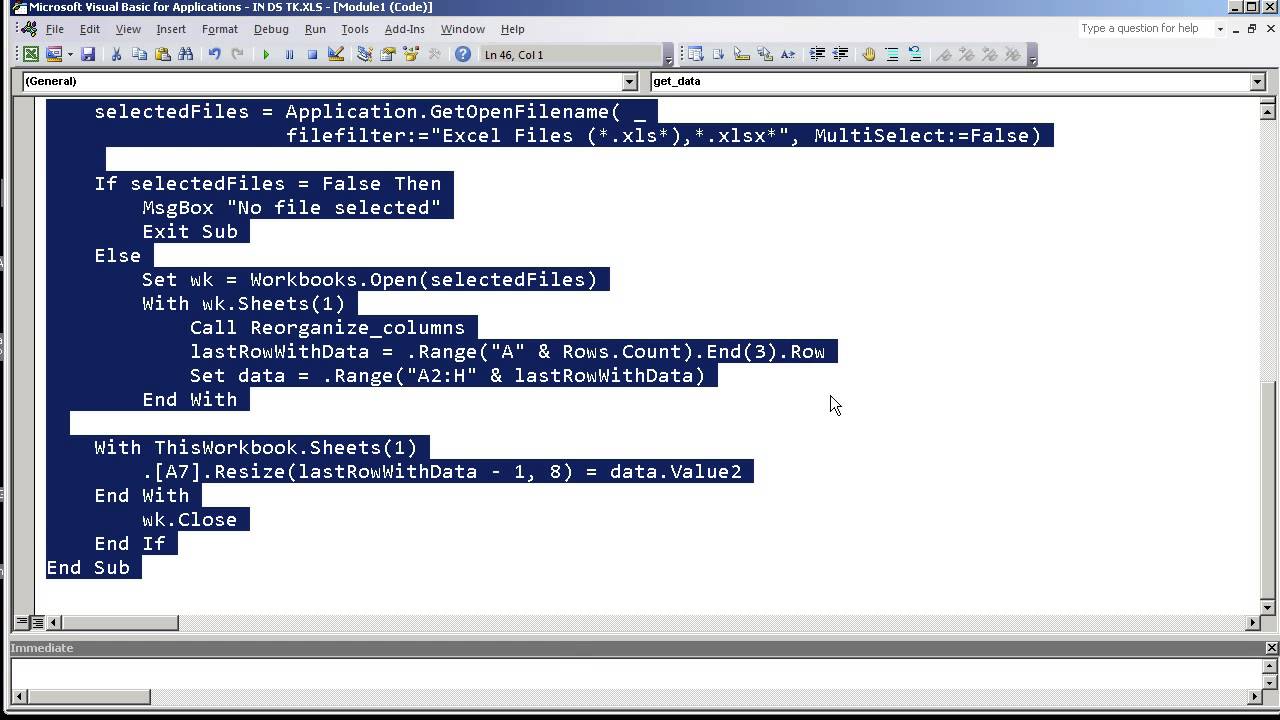Indent the selected code block
The height and width of the screenshot is (720, 1280).
(818, 54)
